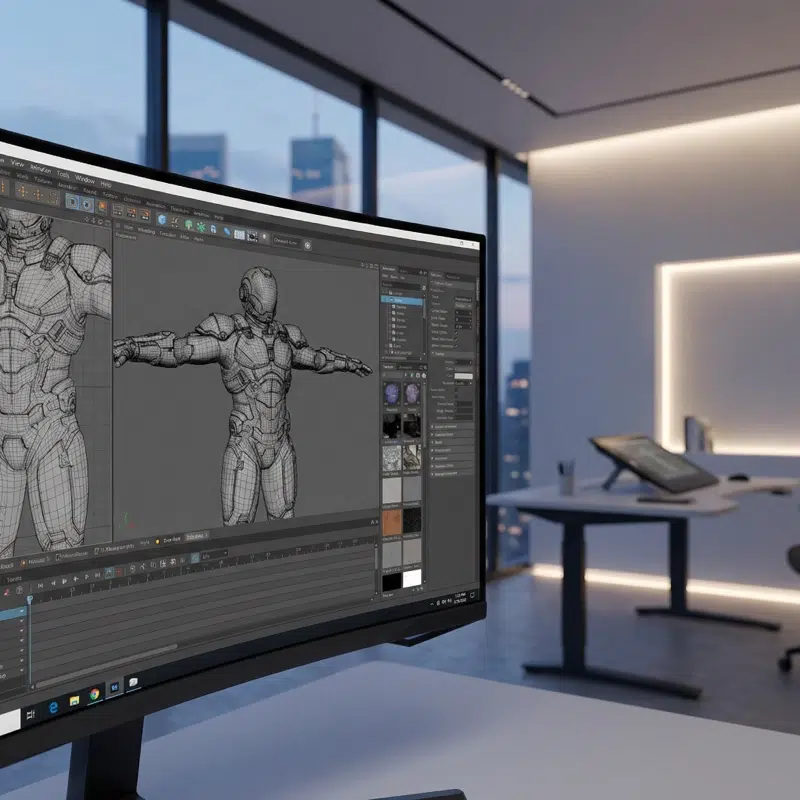
Task: Expand the first collapsed section in attributes panel
Action: click(x=453, y=427)
